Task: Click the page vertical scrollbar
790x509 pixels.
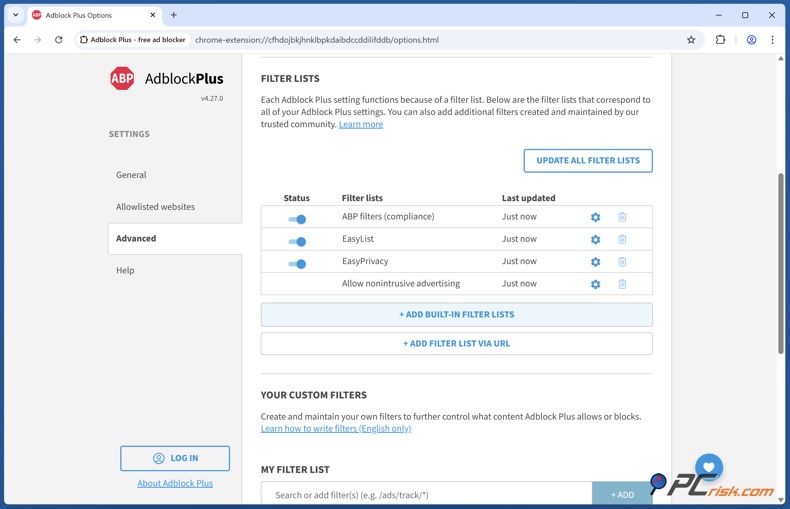Action: 780,263
